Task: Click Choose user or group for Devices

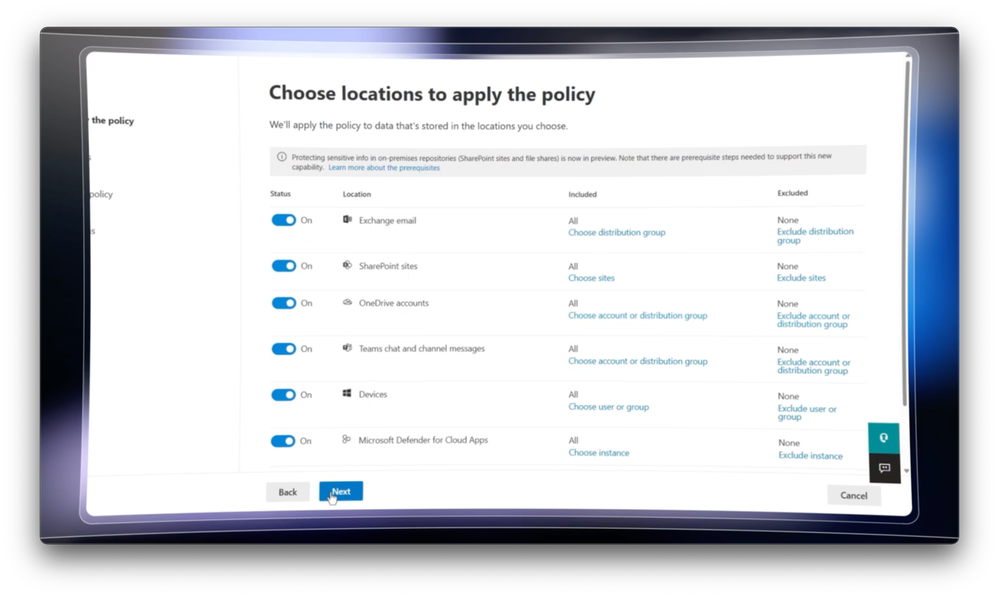Action: (608, 406)
